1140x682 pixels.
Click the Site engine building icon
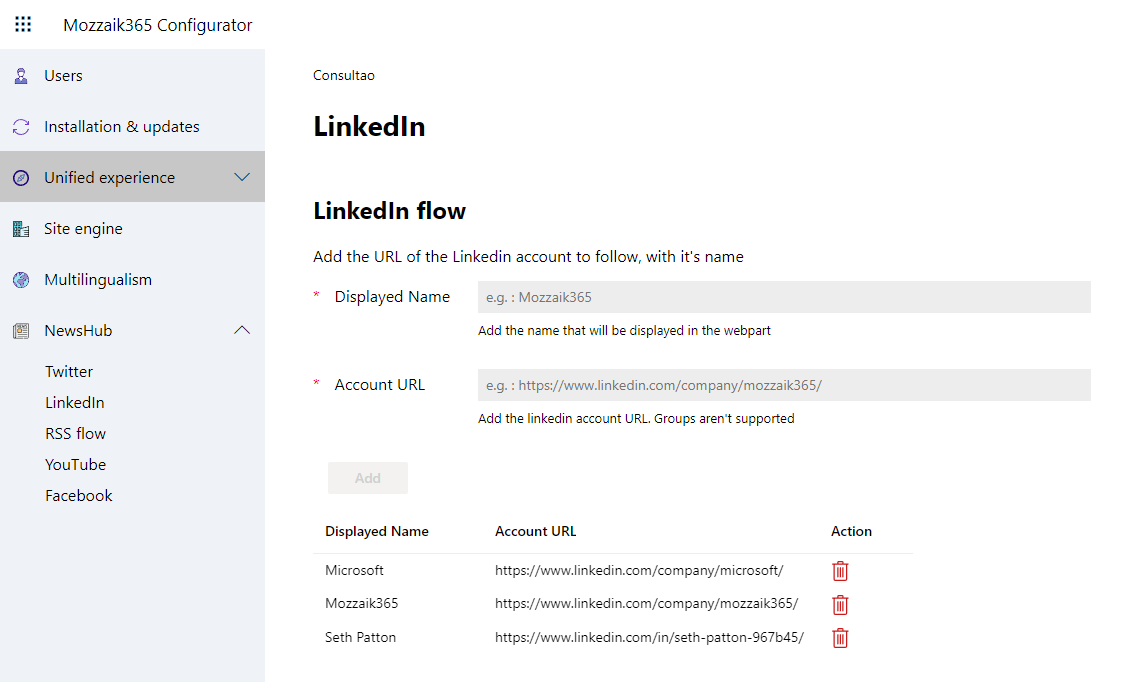pos(21,229)
